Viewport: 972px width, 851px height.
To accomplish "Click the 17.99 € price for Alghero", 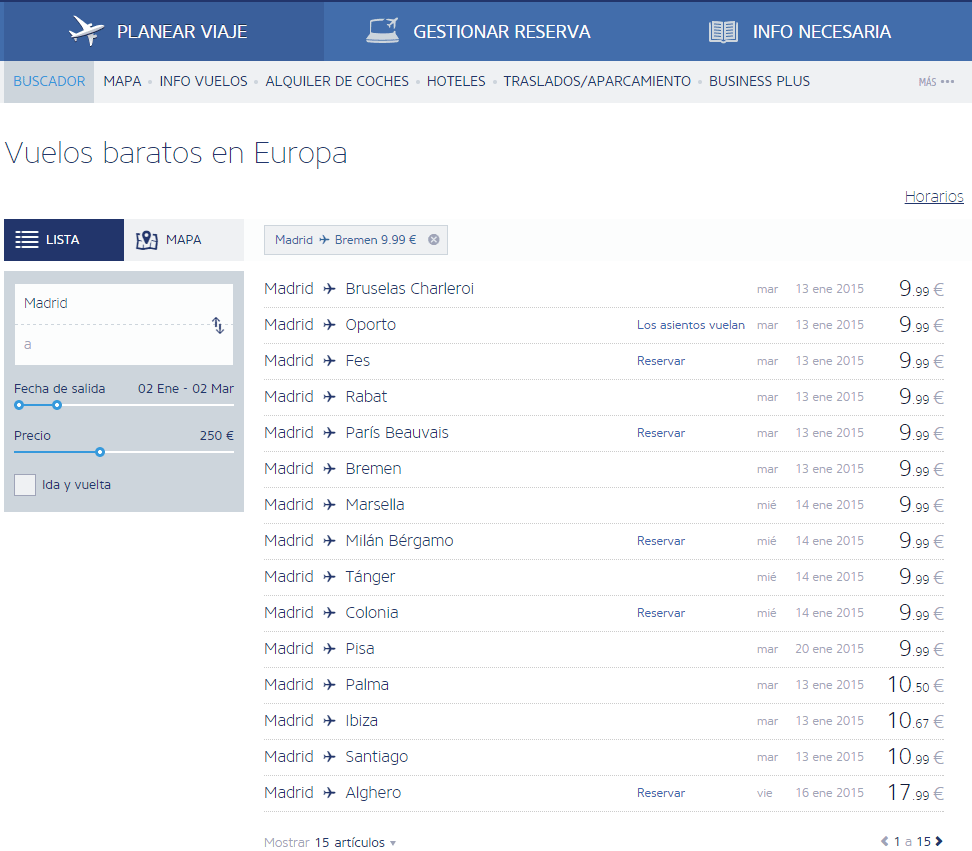I will tap(916, 792).
